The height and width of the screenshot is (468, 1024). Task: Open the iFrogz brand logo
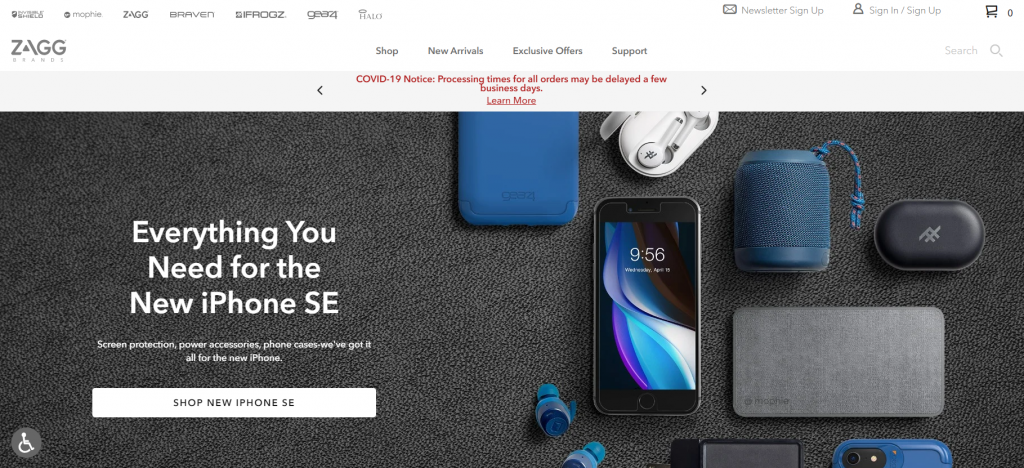click(x=261, y=14)
